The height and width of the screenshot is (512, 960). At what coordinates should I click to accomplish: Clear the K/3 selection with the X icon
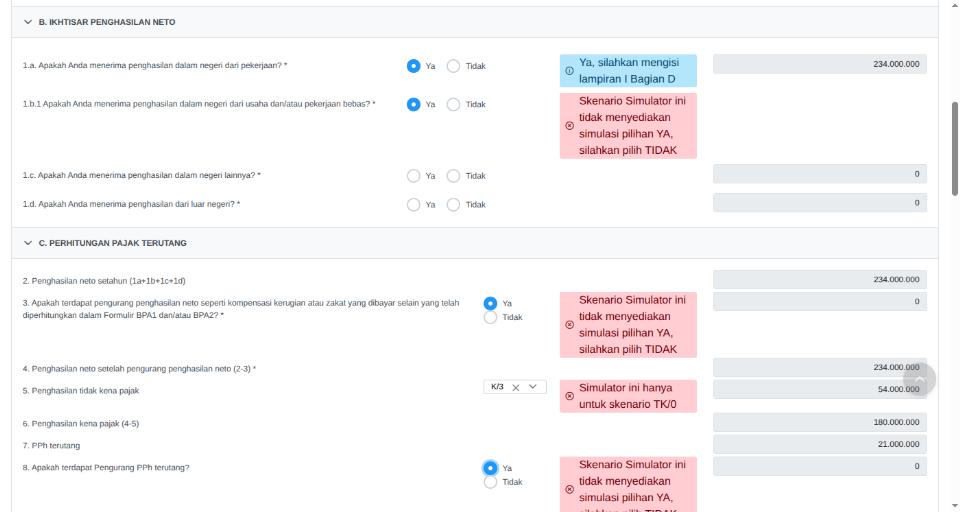516,387
